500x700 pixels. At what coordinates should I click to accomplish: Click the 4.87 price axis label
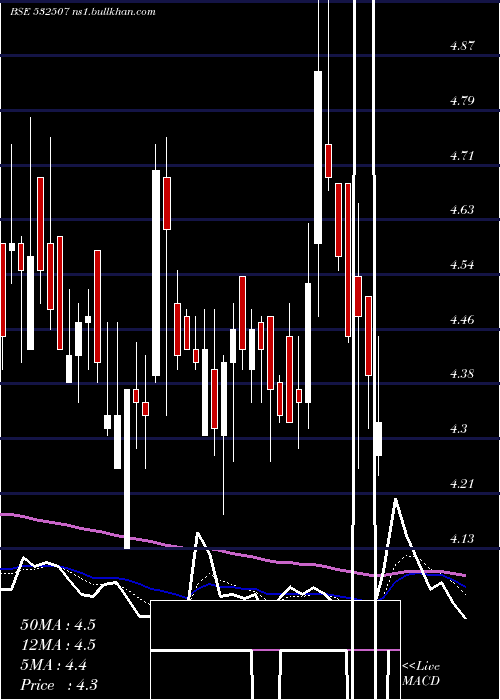click(462, 46)
